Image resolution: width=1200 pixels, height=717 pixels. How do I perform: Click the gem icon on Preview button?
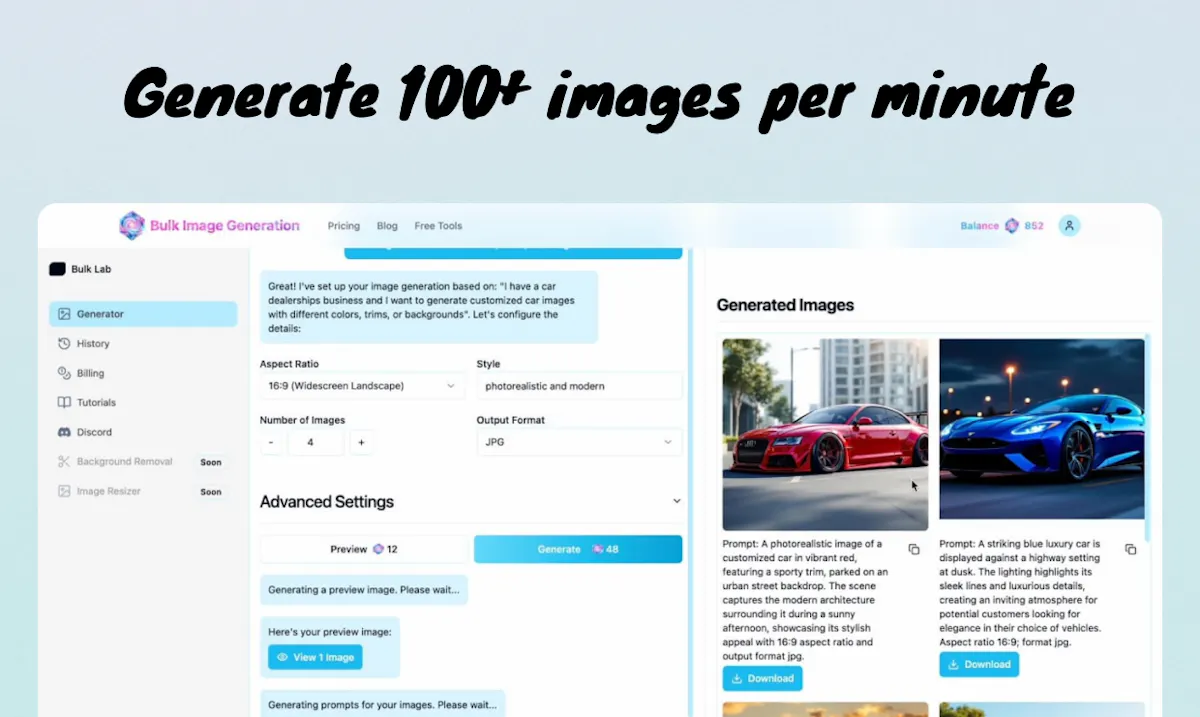click(378, 549)
